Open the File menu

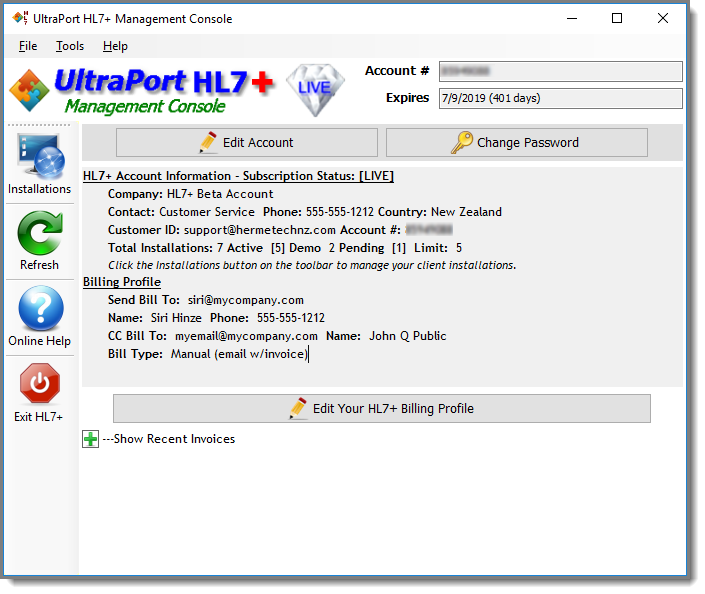[28, 46]
